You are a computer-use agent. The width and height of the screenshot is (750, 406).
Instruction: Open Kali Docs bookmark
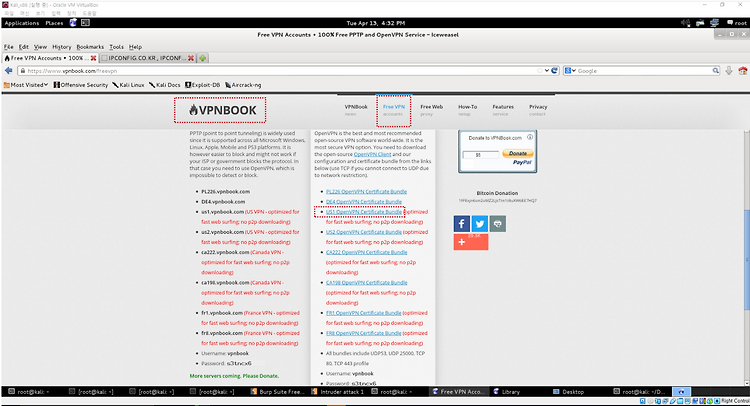165,85
